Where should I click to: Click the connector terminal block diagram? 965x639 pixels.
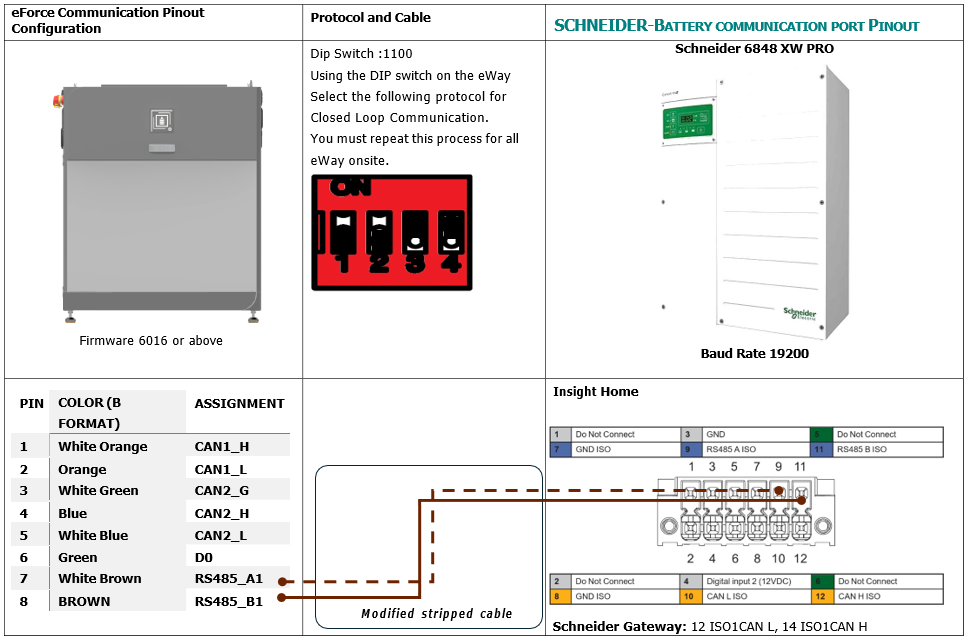[746, 512]
